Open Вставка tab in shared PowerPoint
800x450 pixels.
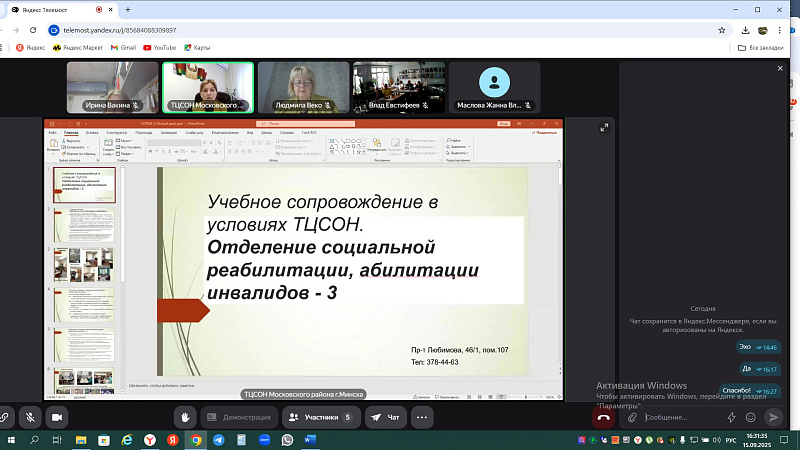coord(92,133)
